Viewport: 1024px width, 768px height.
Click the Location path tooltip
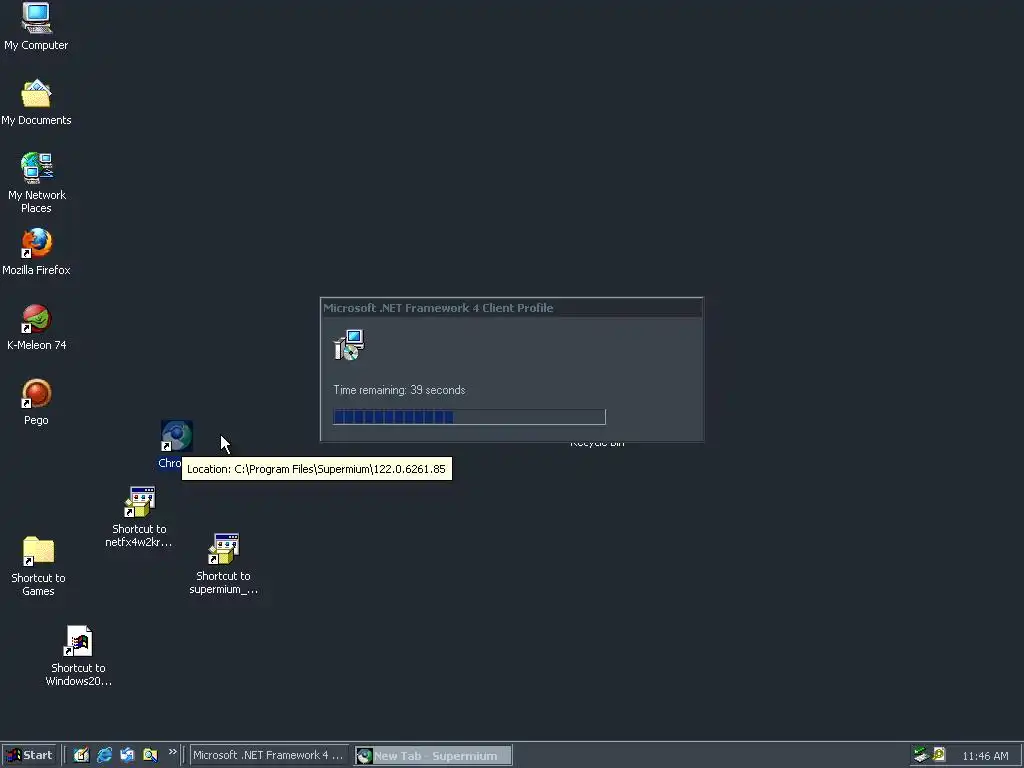click(317, 469)
